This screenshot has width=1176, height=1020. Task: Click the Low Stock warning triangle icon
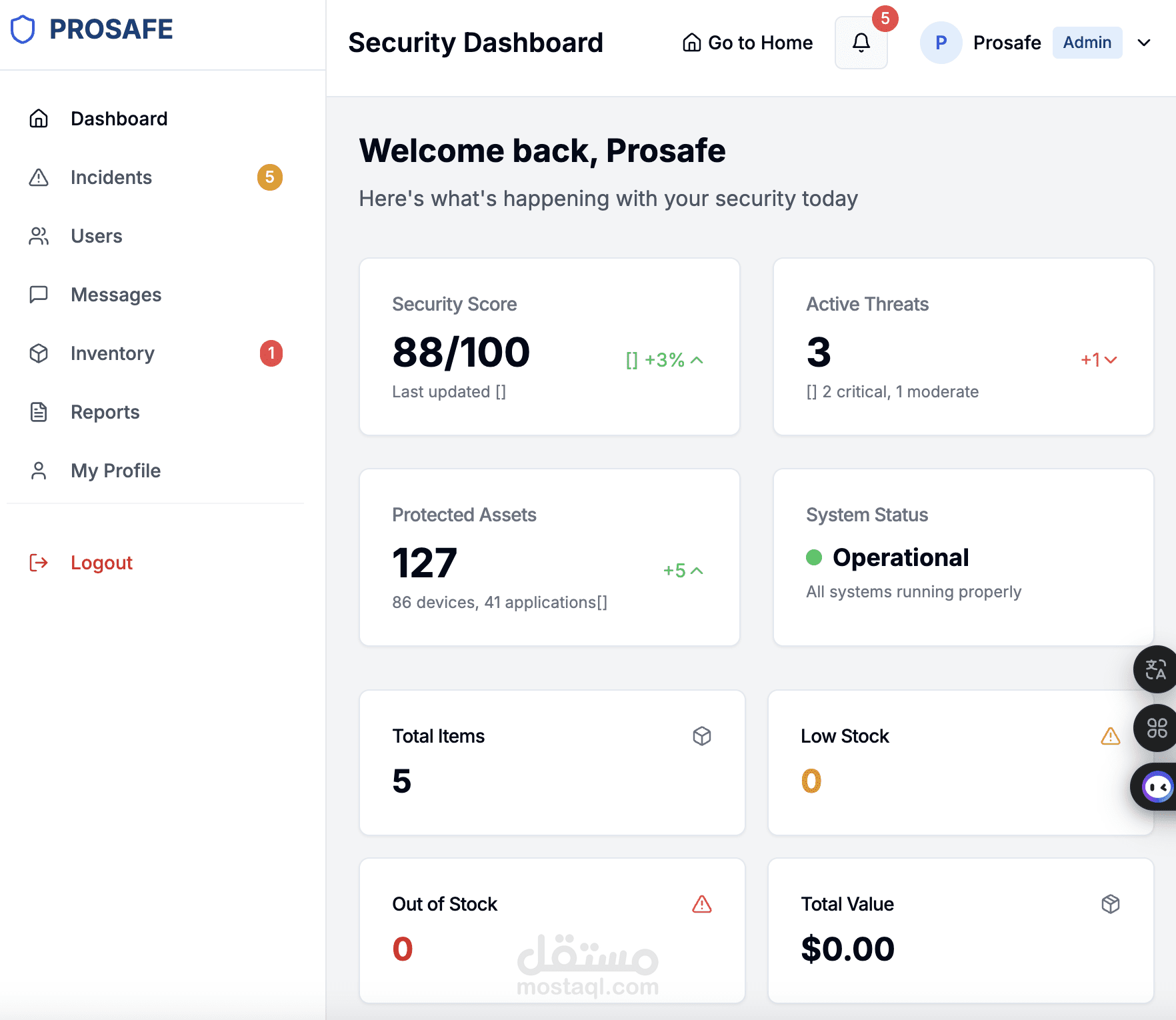tap(1111, 736)
